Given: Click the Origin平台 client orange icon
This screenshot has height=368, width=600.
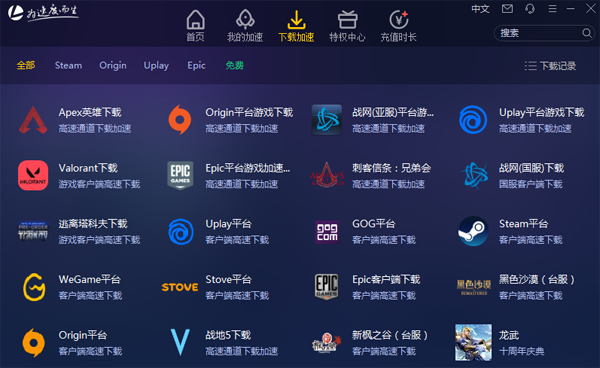Looking at the screenshot, I should [34, 343].
